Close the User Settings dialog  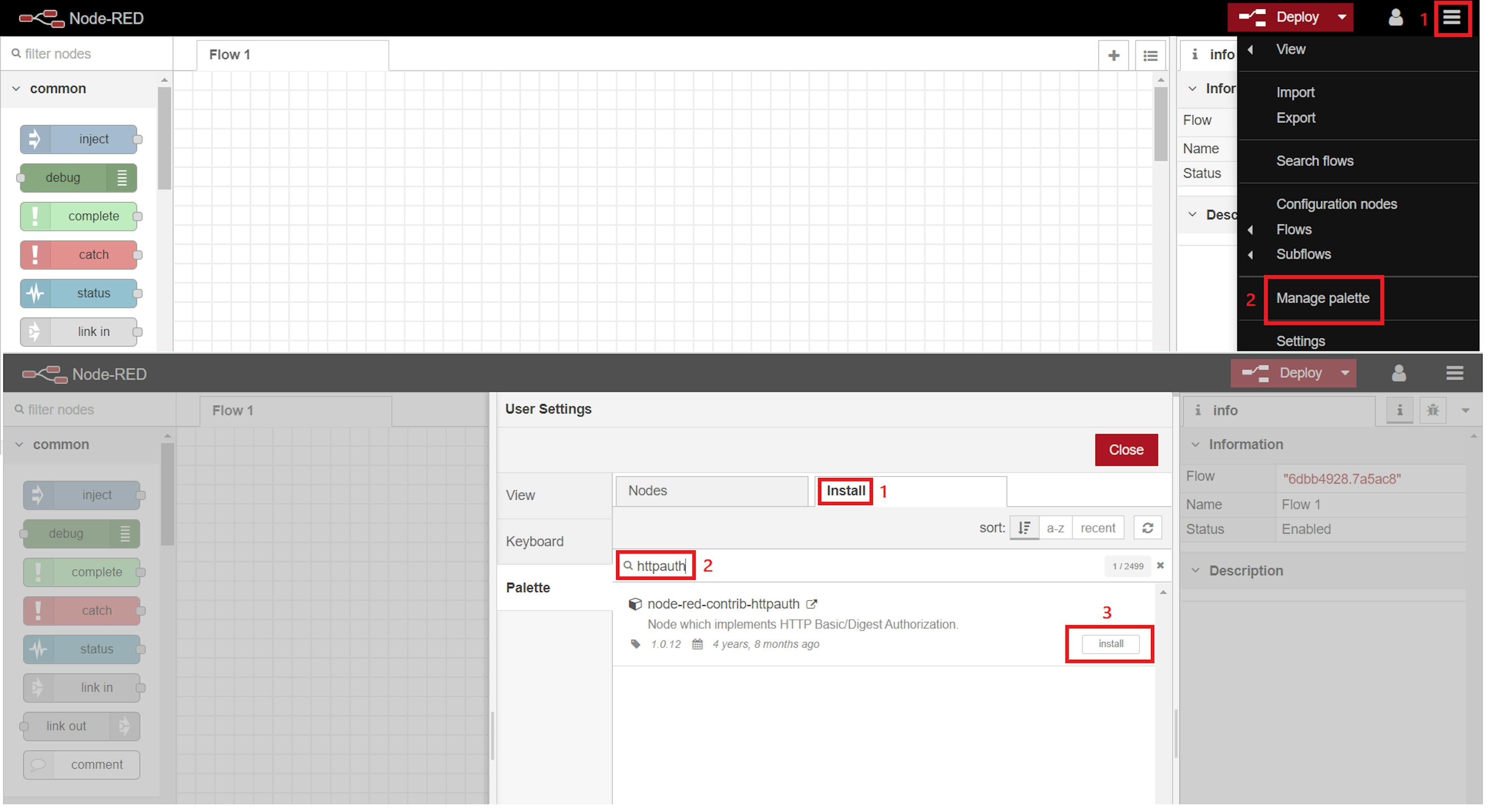pos(1126,450)
